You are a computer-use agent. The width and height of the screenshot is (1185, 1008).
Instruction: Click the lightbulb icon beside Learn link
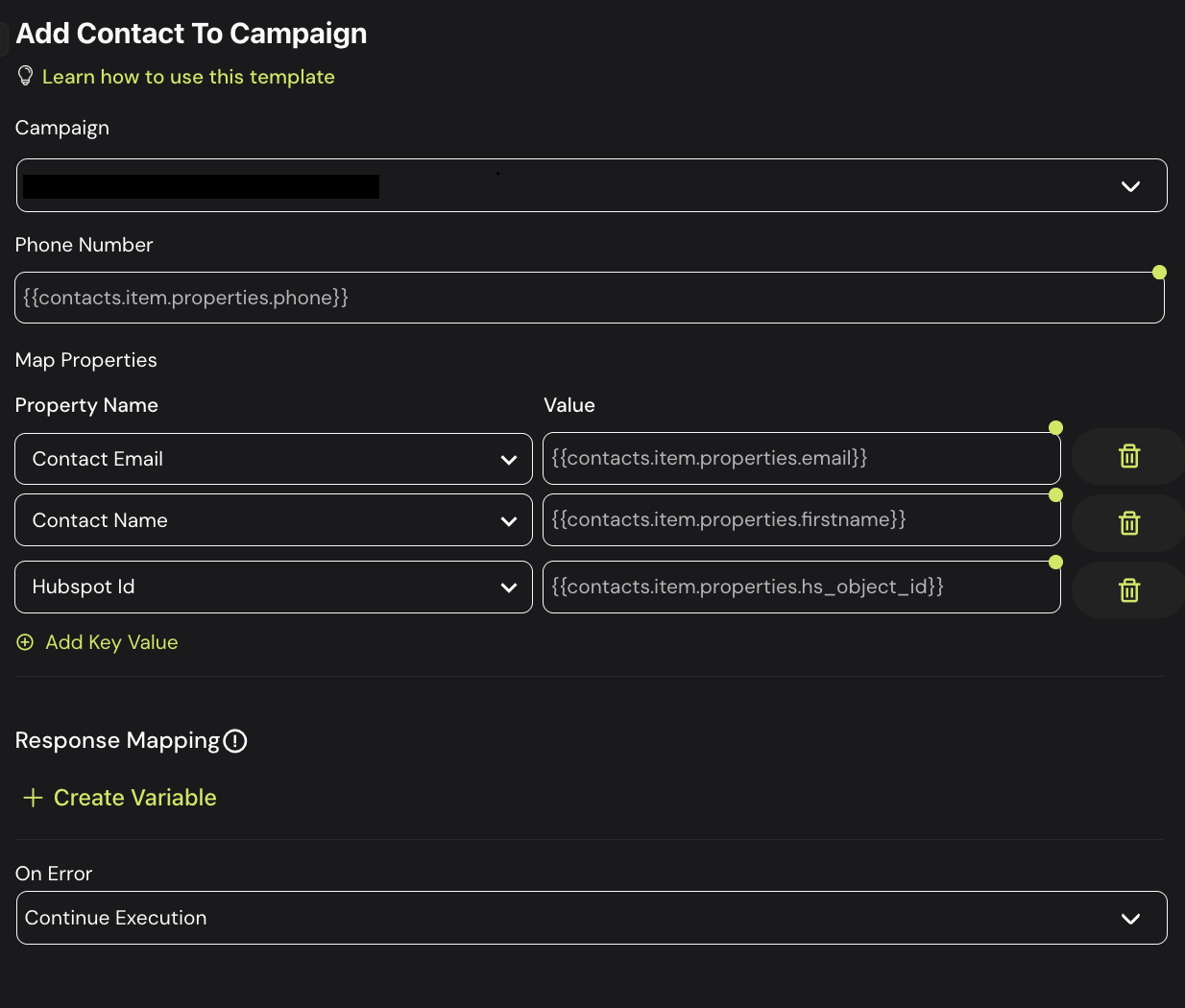coord(26,77)
